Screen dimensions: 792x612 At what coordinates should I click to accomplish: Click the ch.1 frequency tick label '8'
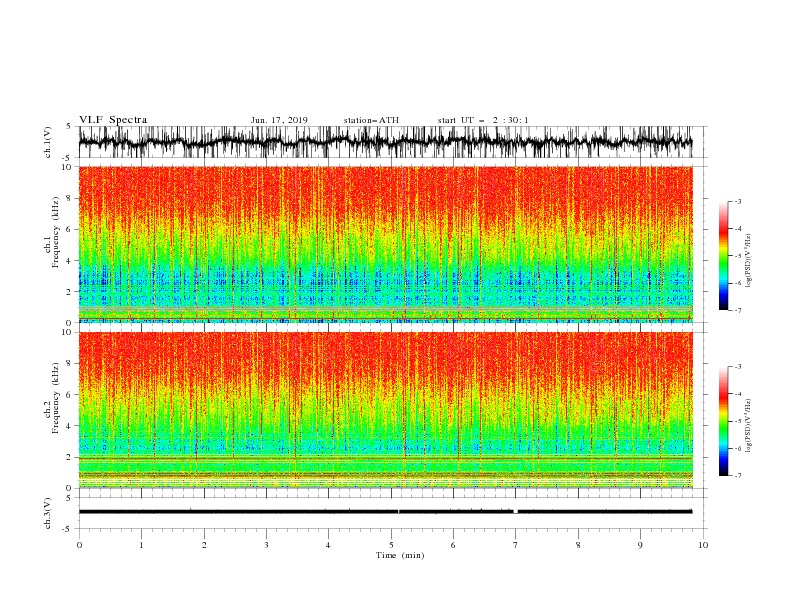point(69,198)
